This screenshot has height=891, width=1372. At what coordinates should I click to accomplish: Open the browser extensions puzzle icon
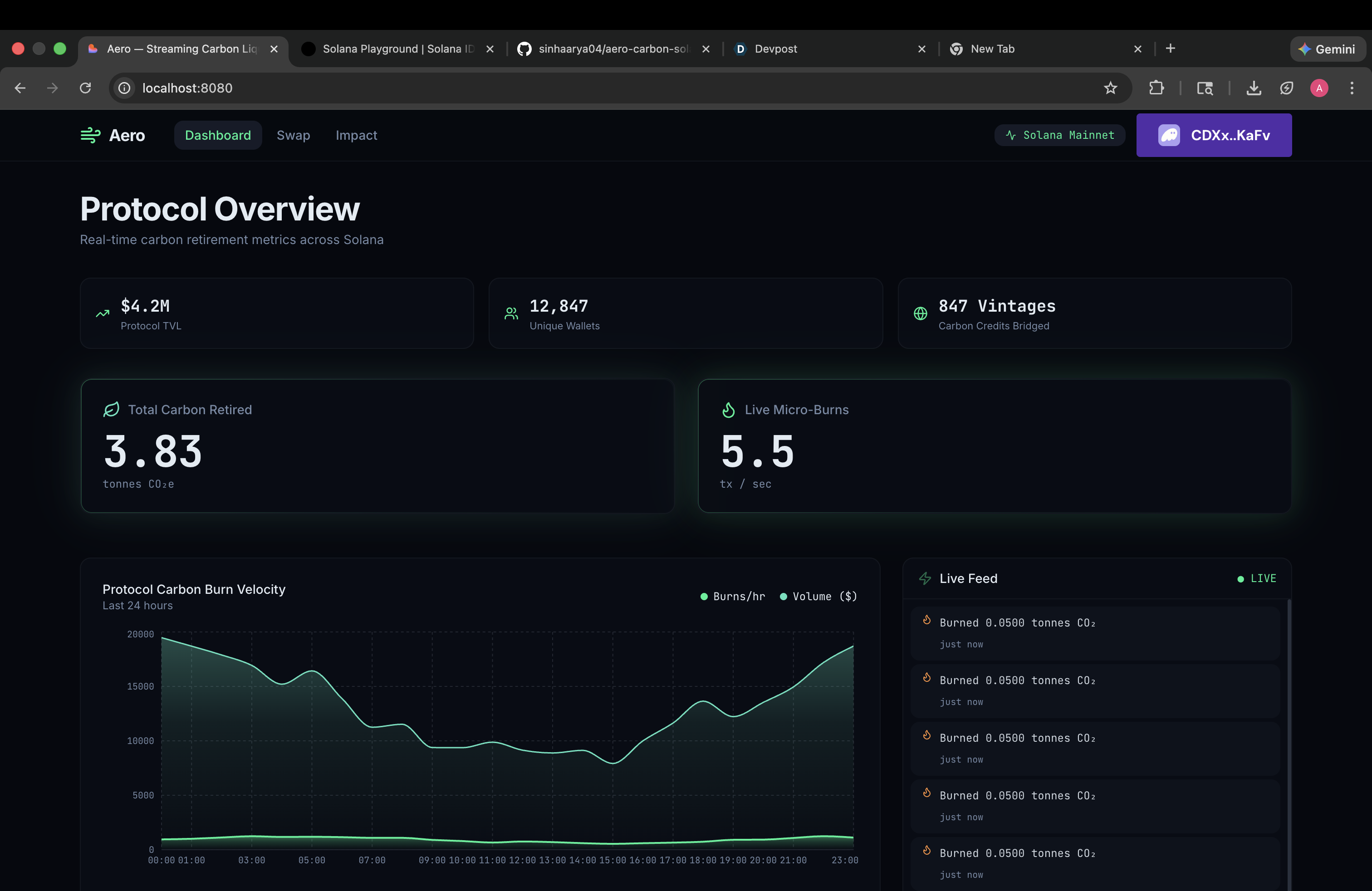tap(1156, 88)
